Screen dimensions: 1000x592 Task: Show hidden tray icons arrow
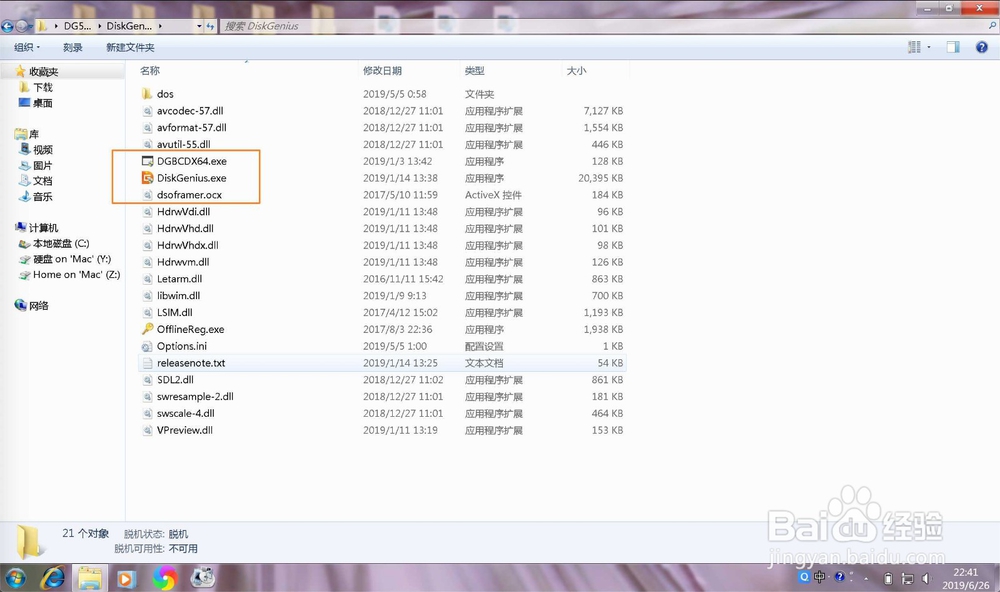click(866, 578)
